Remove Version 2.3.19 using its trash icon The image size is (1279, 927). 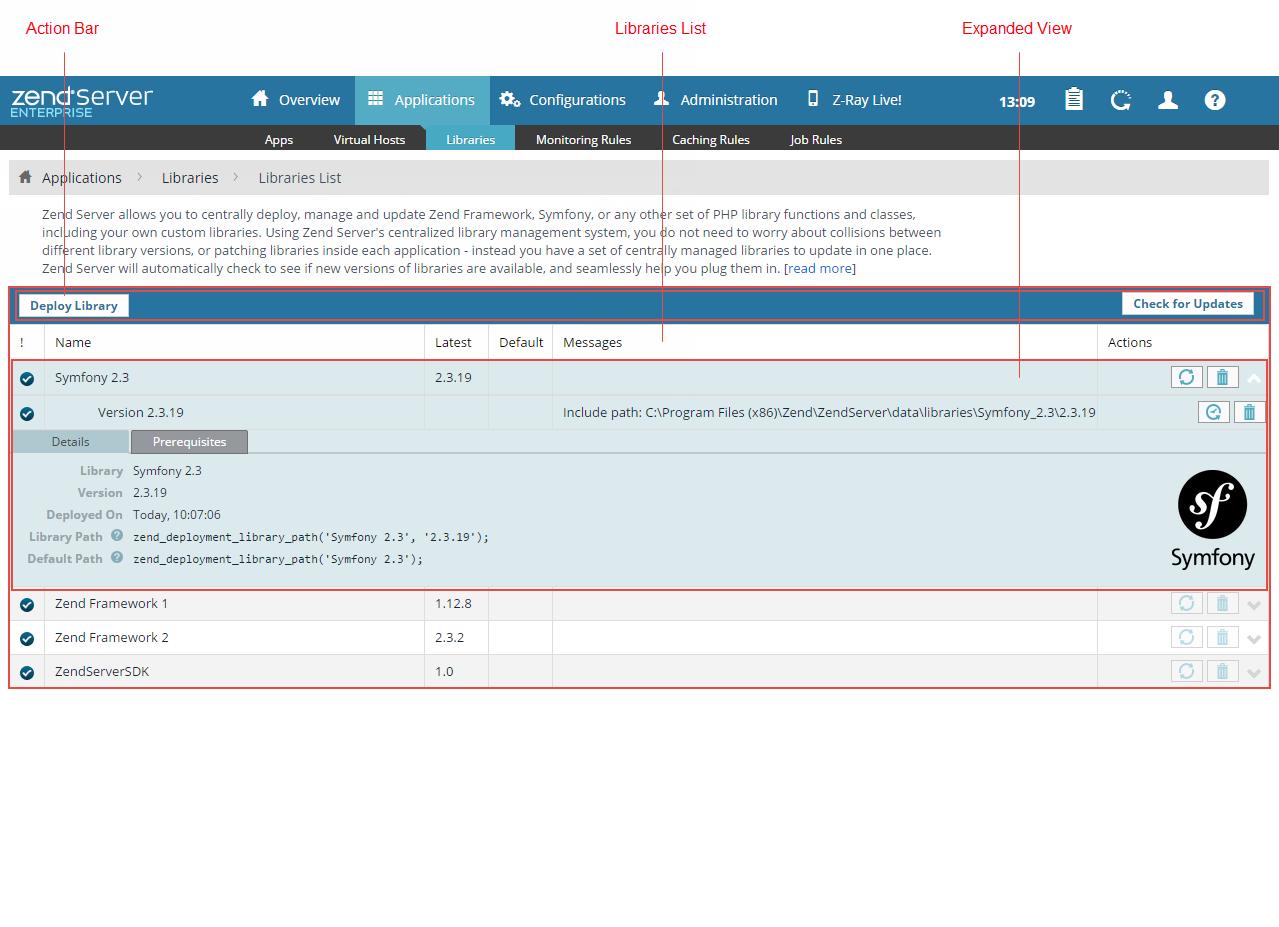1249,412
